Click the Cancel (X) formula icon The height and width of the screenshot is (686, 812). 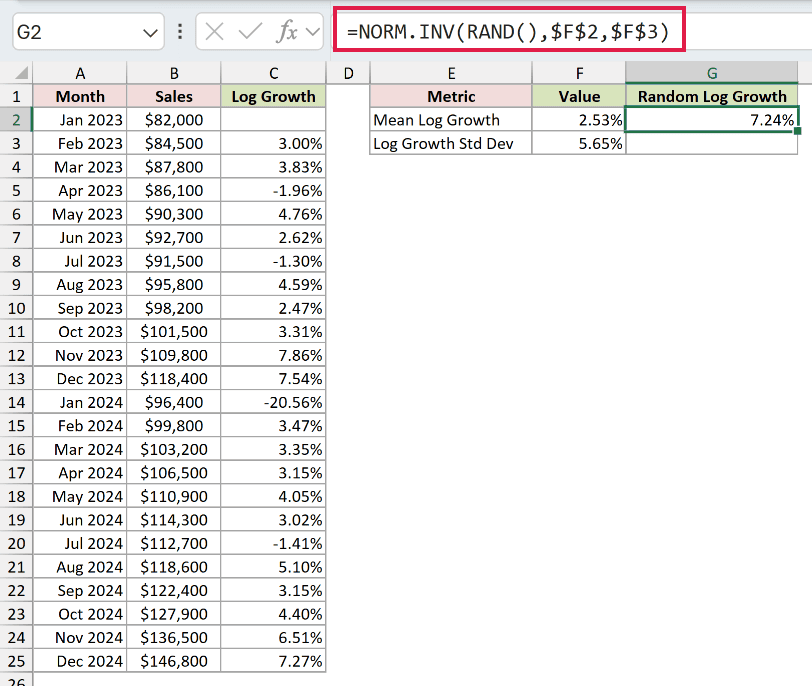pos(214,32)
